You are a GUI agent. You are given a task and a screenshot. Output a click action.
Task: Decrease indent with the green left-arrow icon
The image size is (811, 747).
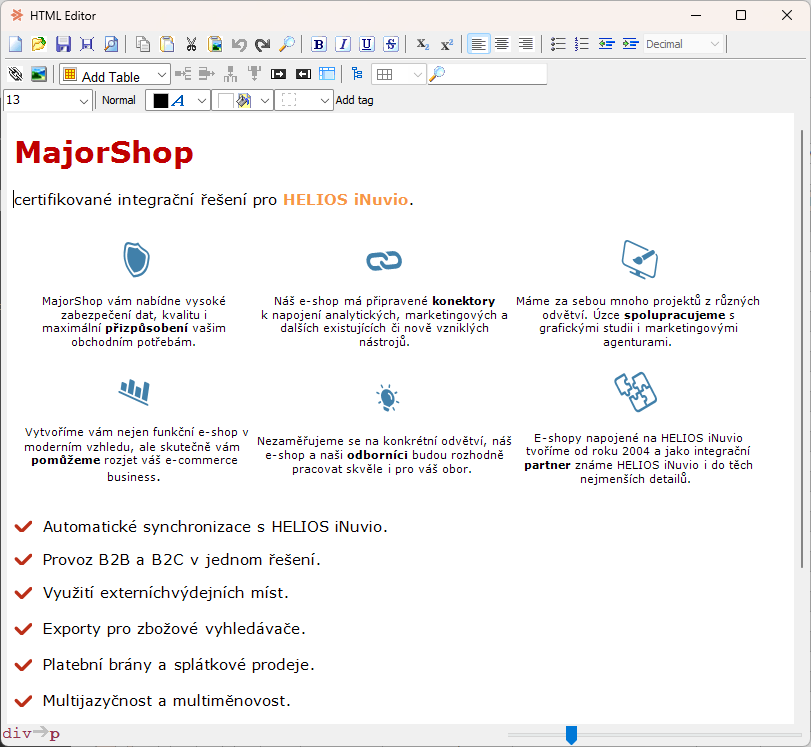[606, 44]
